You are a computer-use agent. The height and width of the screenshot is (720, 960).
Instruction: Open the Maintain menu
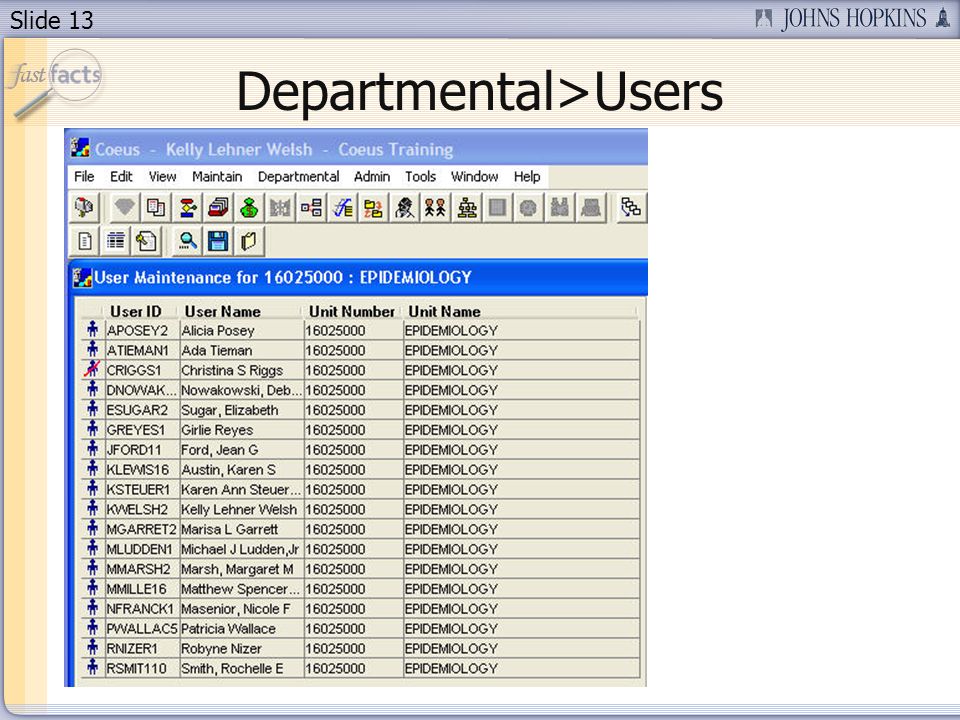click(x=217, y=177)
